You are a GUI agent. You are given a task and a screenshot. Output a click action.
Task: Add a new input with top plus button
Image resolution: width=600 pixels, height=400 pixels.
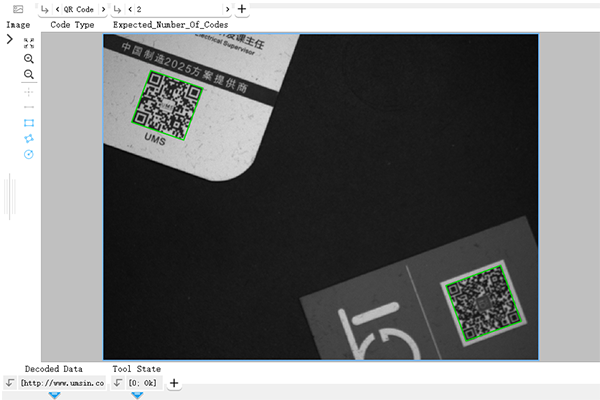(242, 9)
